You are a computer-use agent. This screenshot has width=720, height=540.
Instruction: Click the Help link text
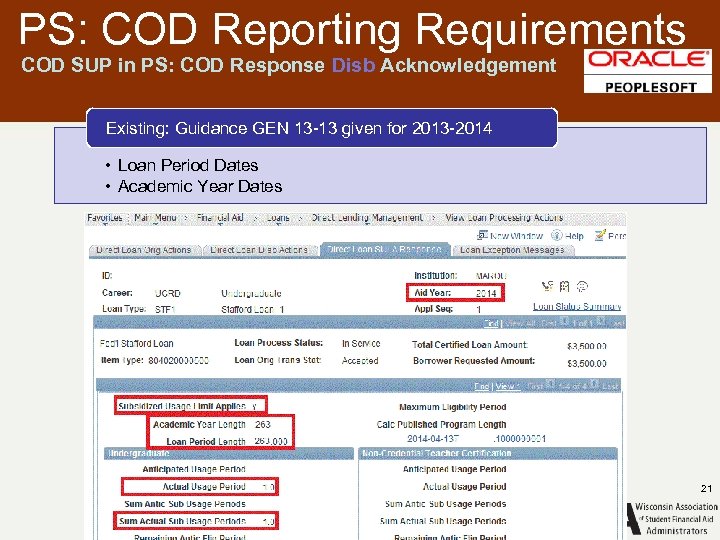point(574,236)
